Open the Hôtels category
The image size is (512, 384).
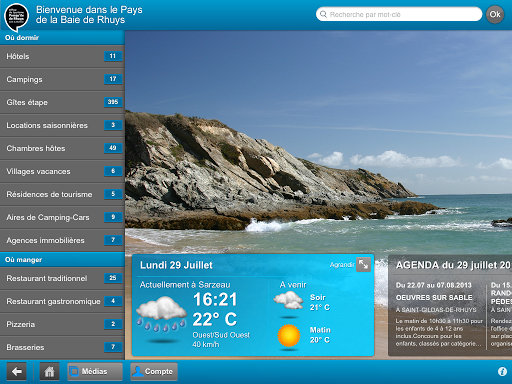coord(62,56)
